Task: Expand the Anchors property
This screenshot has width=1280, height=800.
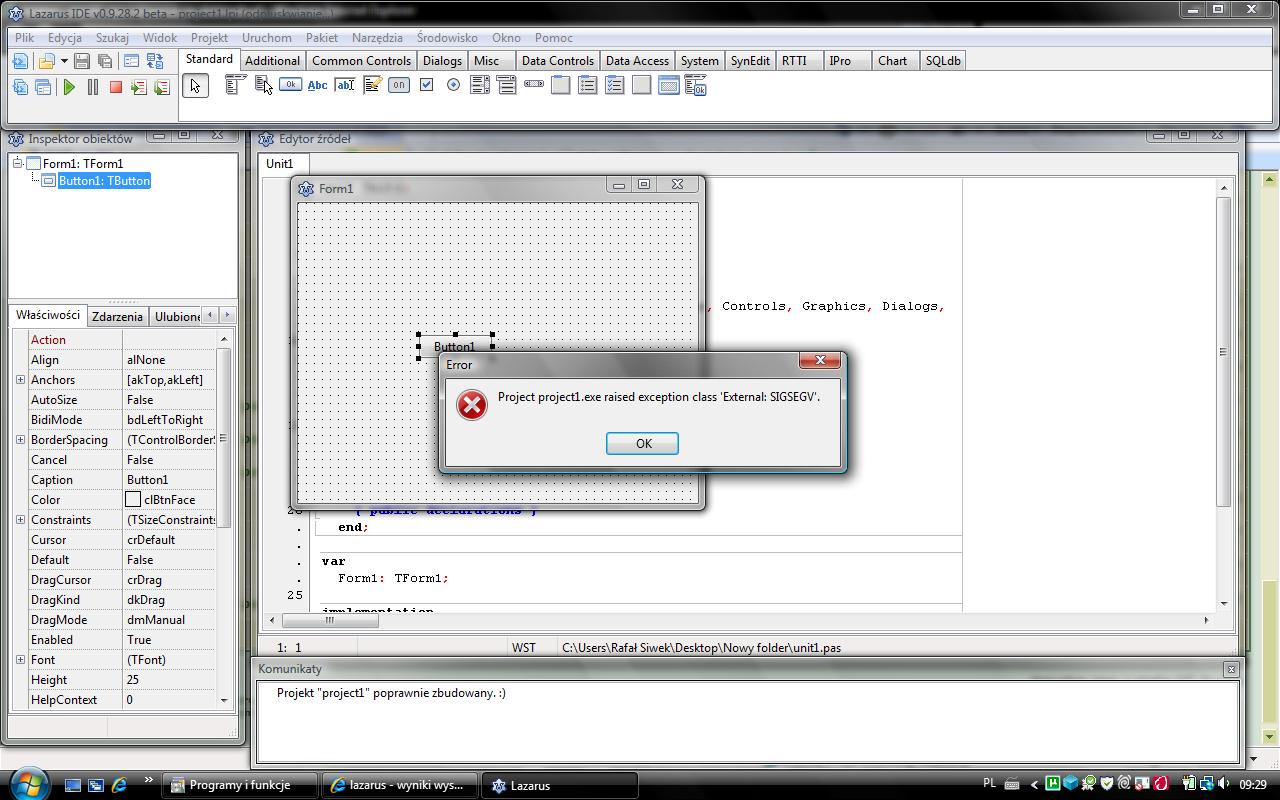Action: (x=20, y=380)
